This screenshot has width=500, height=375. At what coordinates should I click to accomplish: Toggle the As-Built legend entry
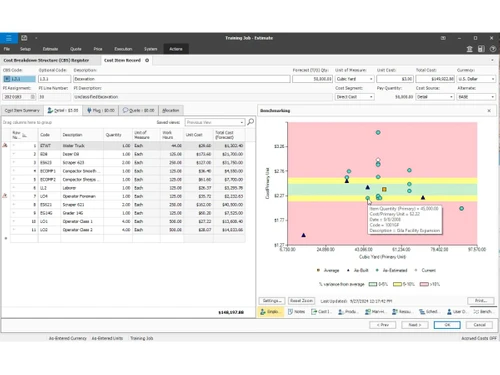coord(358,270)
